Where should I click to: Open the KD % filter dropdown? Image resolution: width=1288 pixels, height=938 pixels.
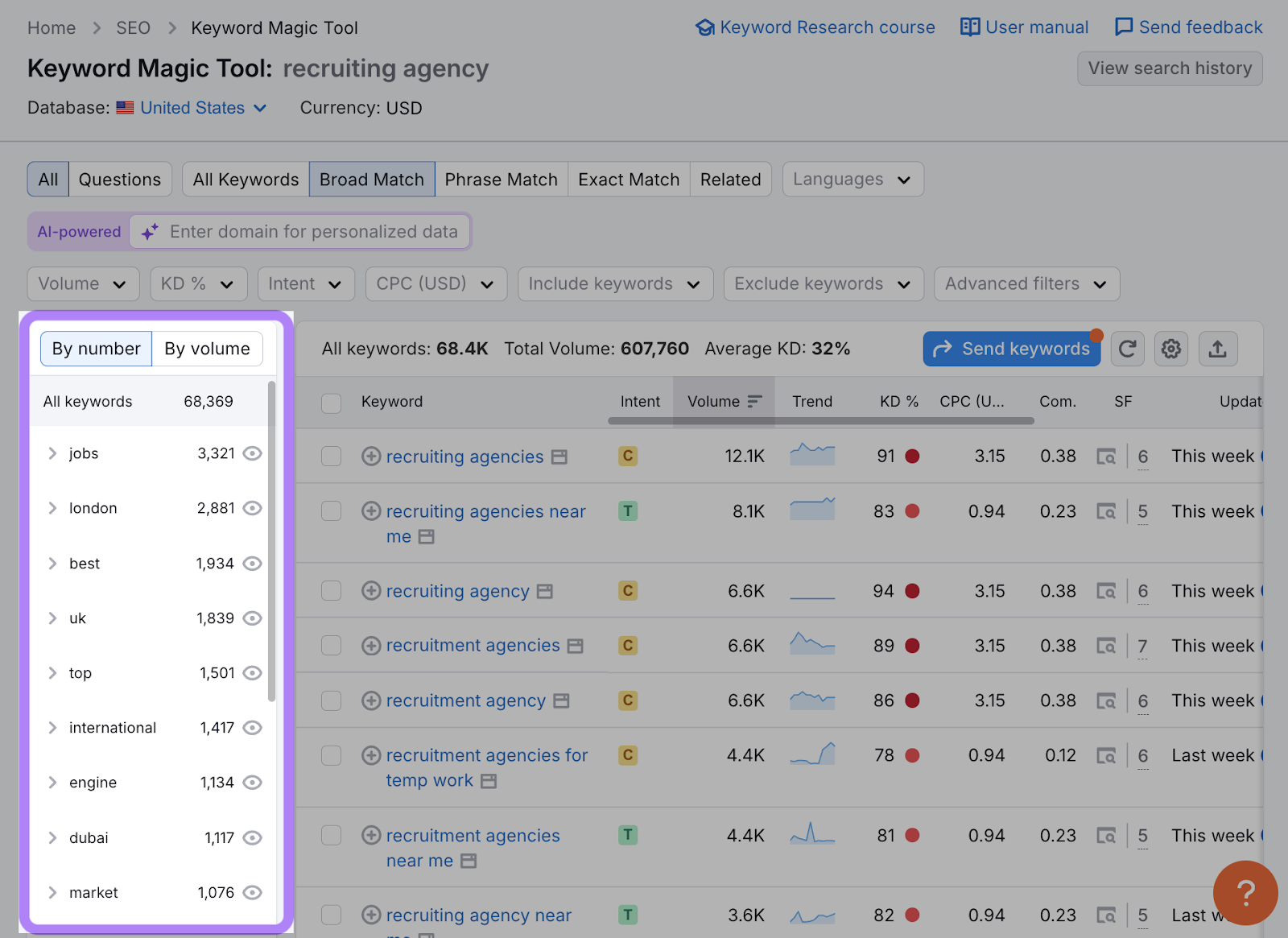pyautogui.click(x=197, y=284)
